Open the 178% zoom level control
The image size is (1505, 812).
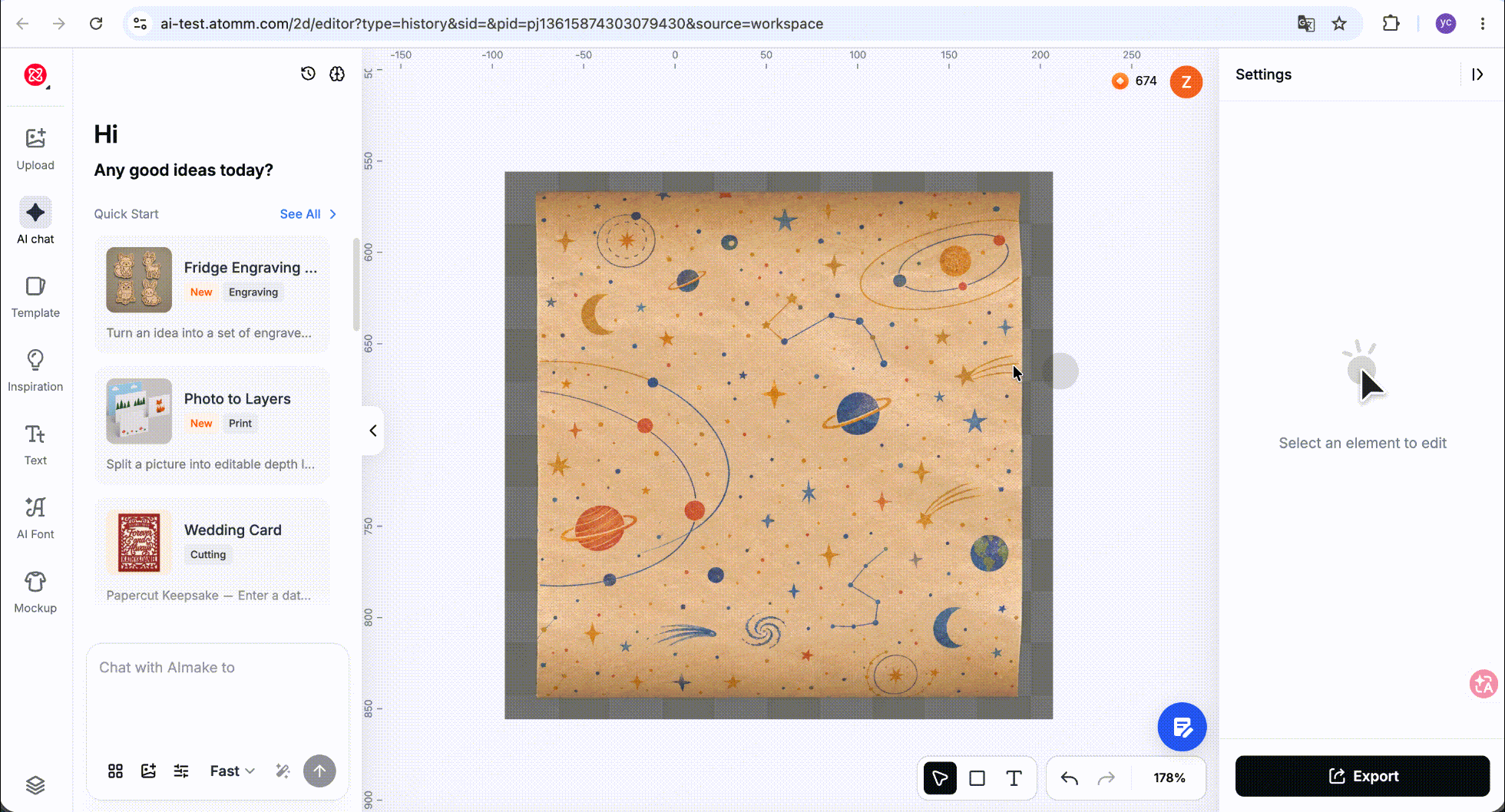tap(1169, 778)
